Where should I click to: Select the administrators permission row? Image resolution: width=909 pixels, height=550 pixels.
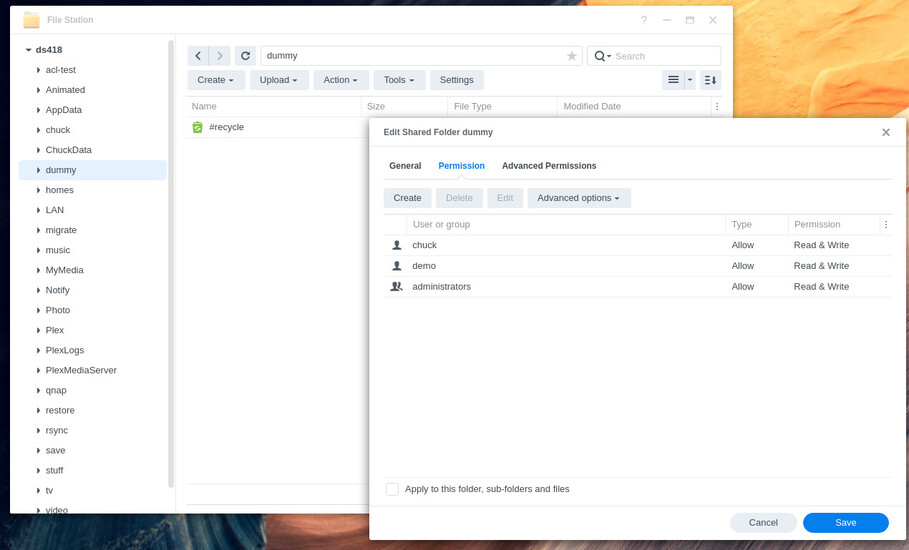coord(637,286)
